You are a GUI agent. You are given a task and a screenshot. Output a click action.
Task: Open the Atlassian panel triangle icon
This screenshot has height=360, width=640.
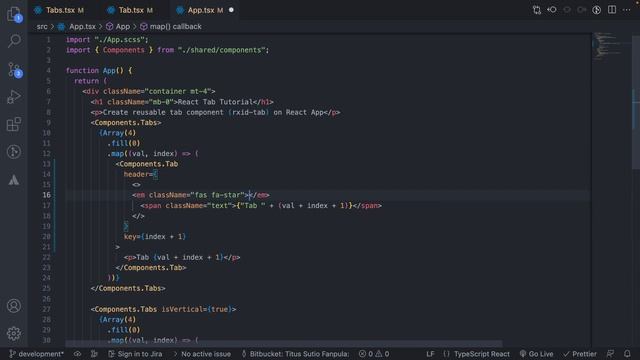coord(14,180)
